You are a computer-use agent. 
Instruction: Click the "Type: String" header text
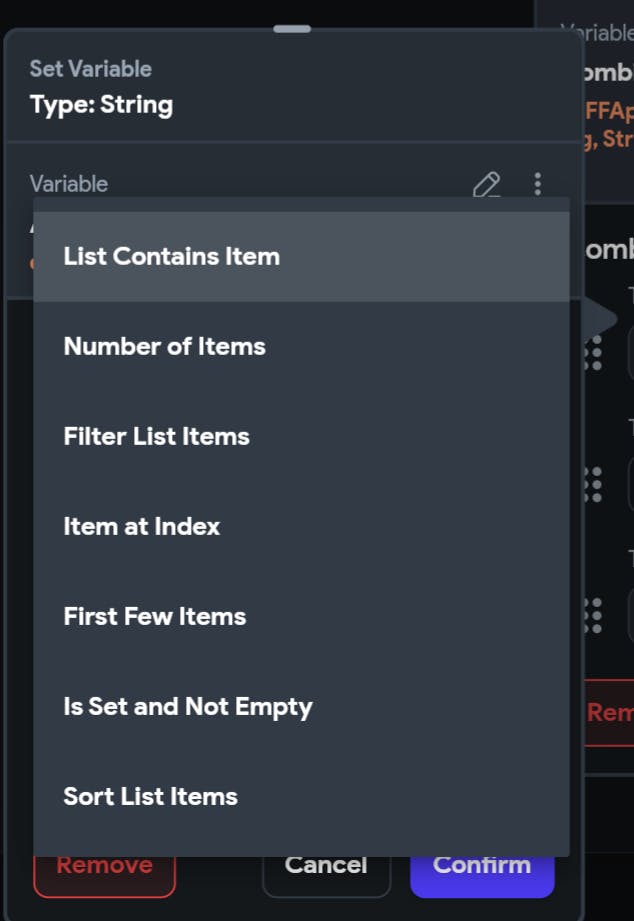point(101,105)
